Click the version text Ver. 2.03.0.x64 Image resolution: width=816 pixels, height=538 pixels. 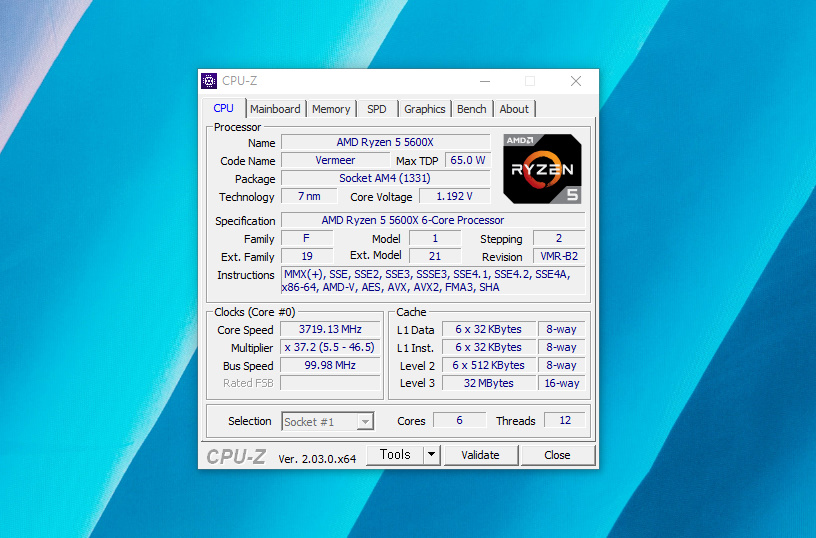[317, 459]
